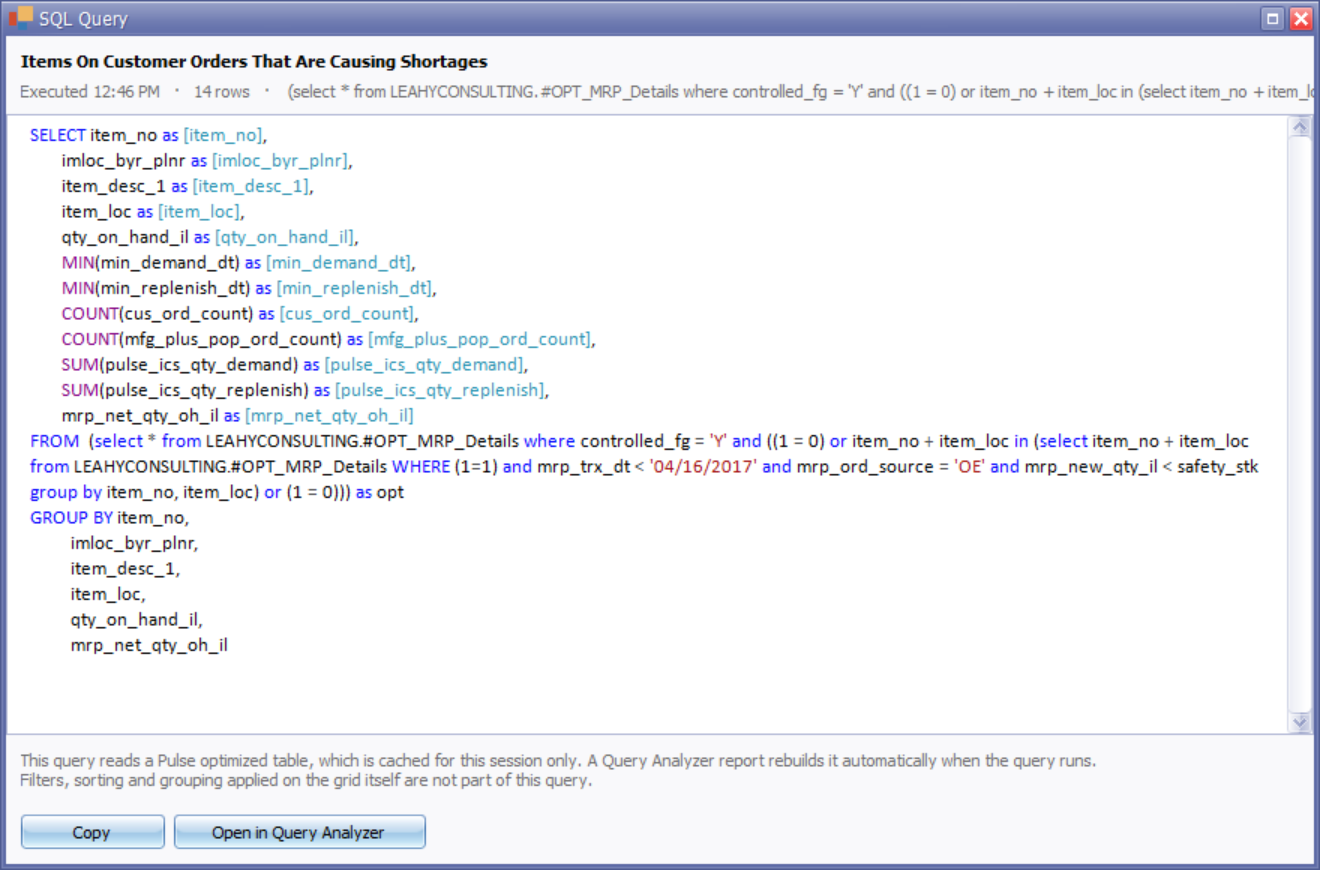This screenshot has width=1320, height=870.
Task: Maximize the SQL Query window
Action: click(1273, 18)
